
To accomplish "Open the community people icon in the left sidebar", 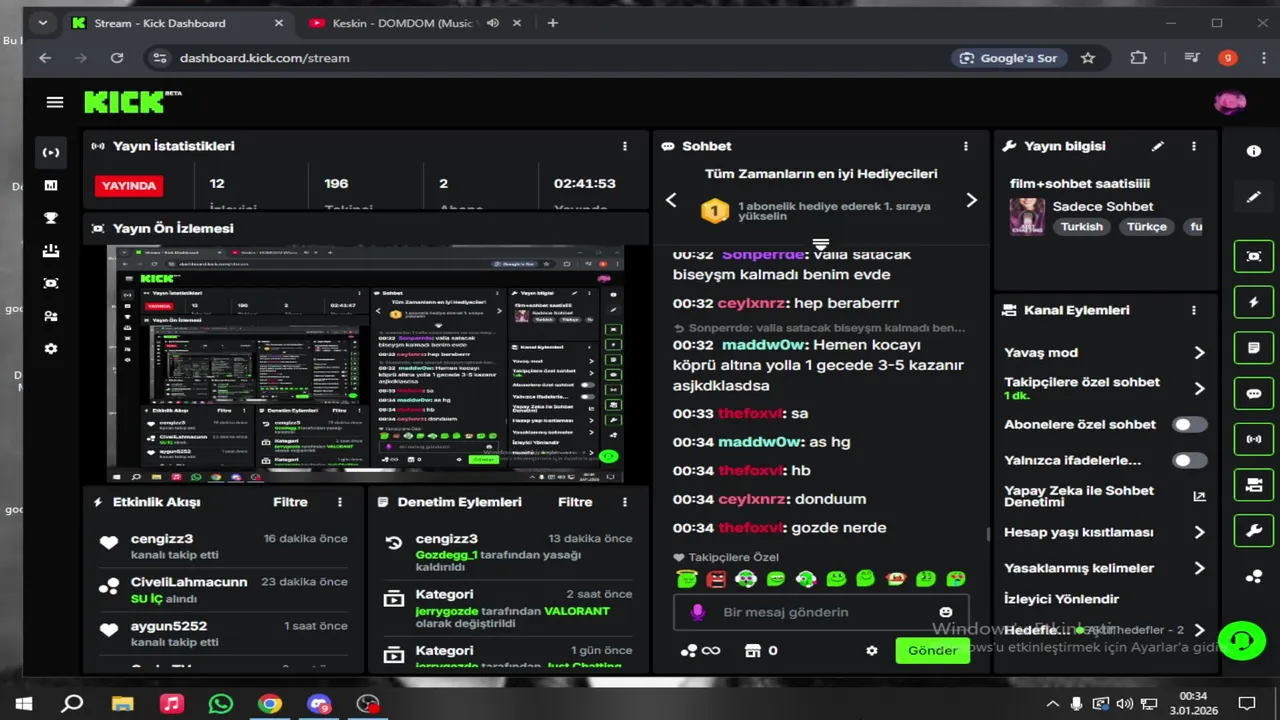I will tap(51, 316).
